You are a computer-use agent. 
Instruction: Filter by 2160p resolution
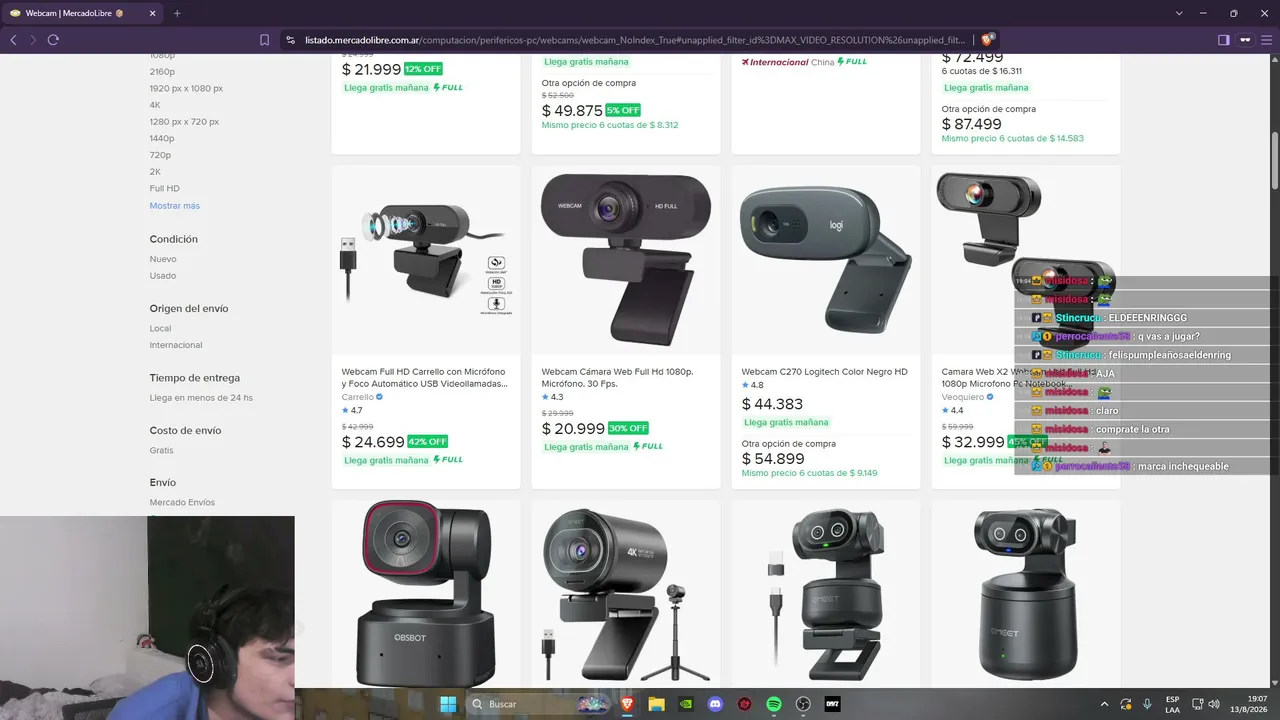coord(162,71)
